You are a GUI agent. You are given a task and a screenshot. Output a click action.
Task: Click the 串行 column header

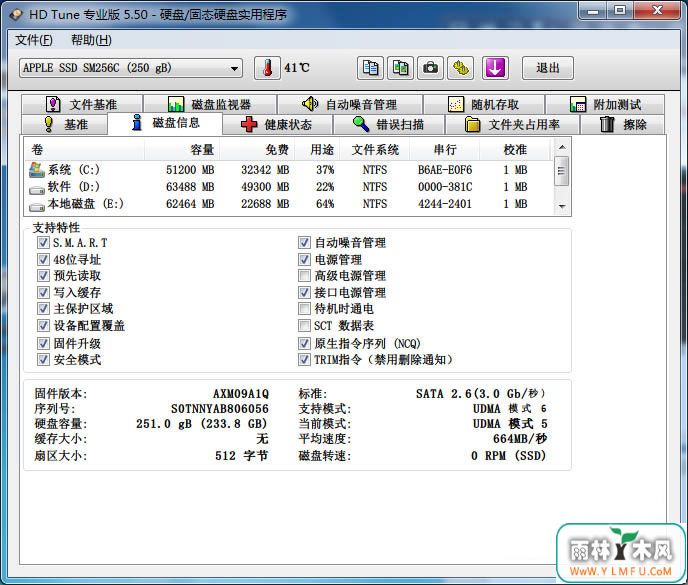click(x=445, y=150)
